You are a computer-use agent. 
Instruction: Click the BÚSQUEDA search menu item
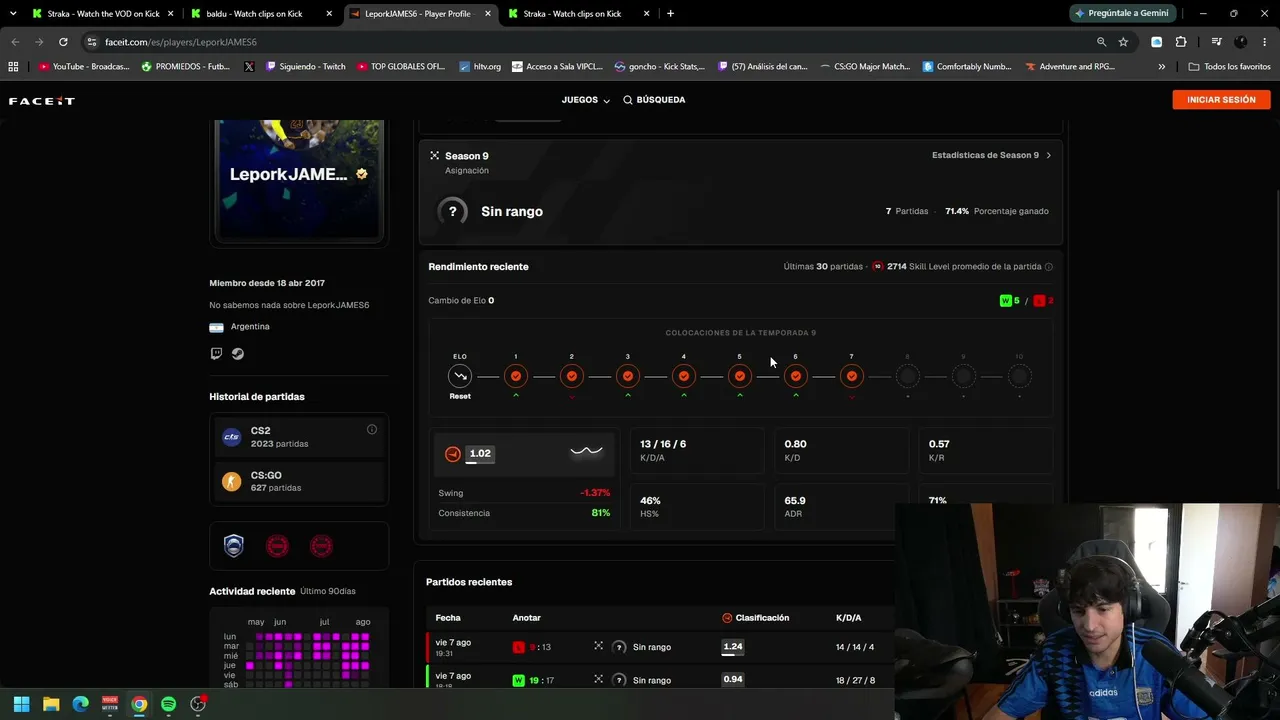(x=654, y=100)
